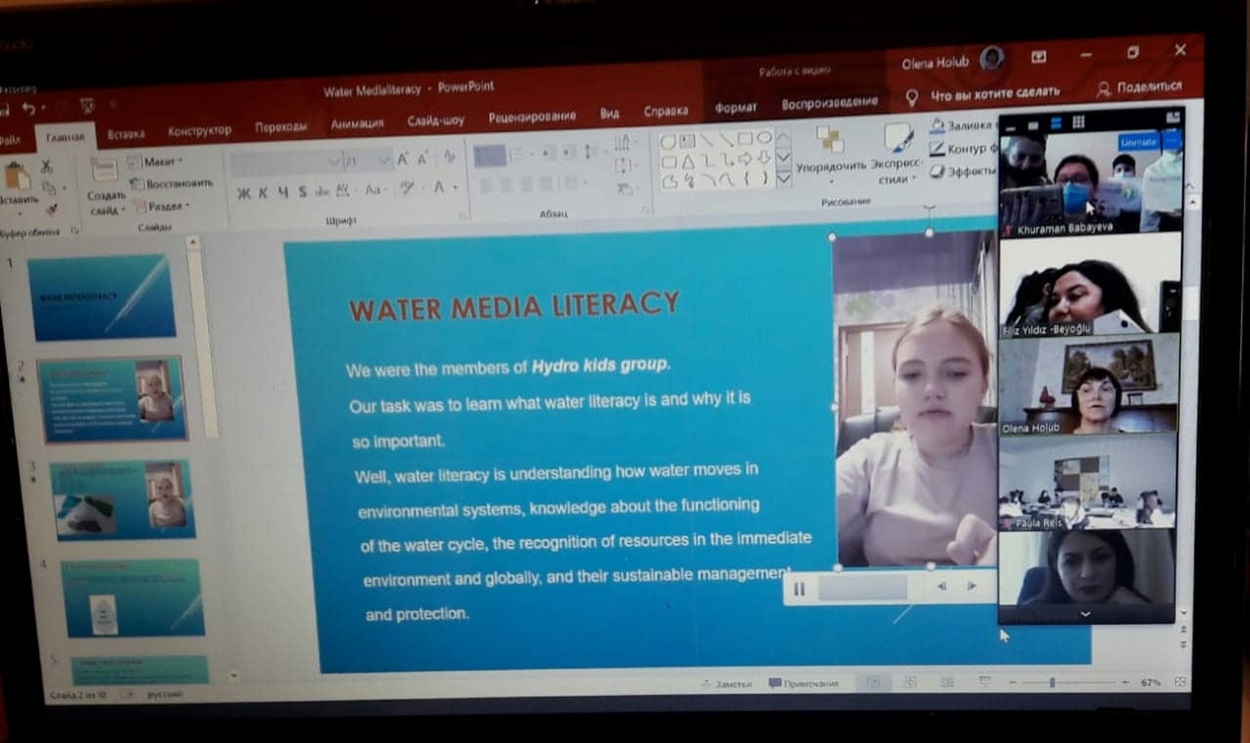Open the font size dropdown
1250x743 pixels.
pyautogui.click(x=384, y=160)
